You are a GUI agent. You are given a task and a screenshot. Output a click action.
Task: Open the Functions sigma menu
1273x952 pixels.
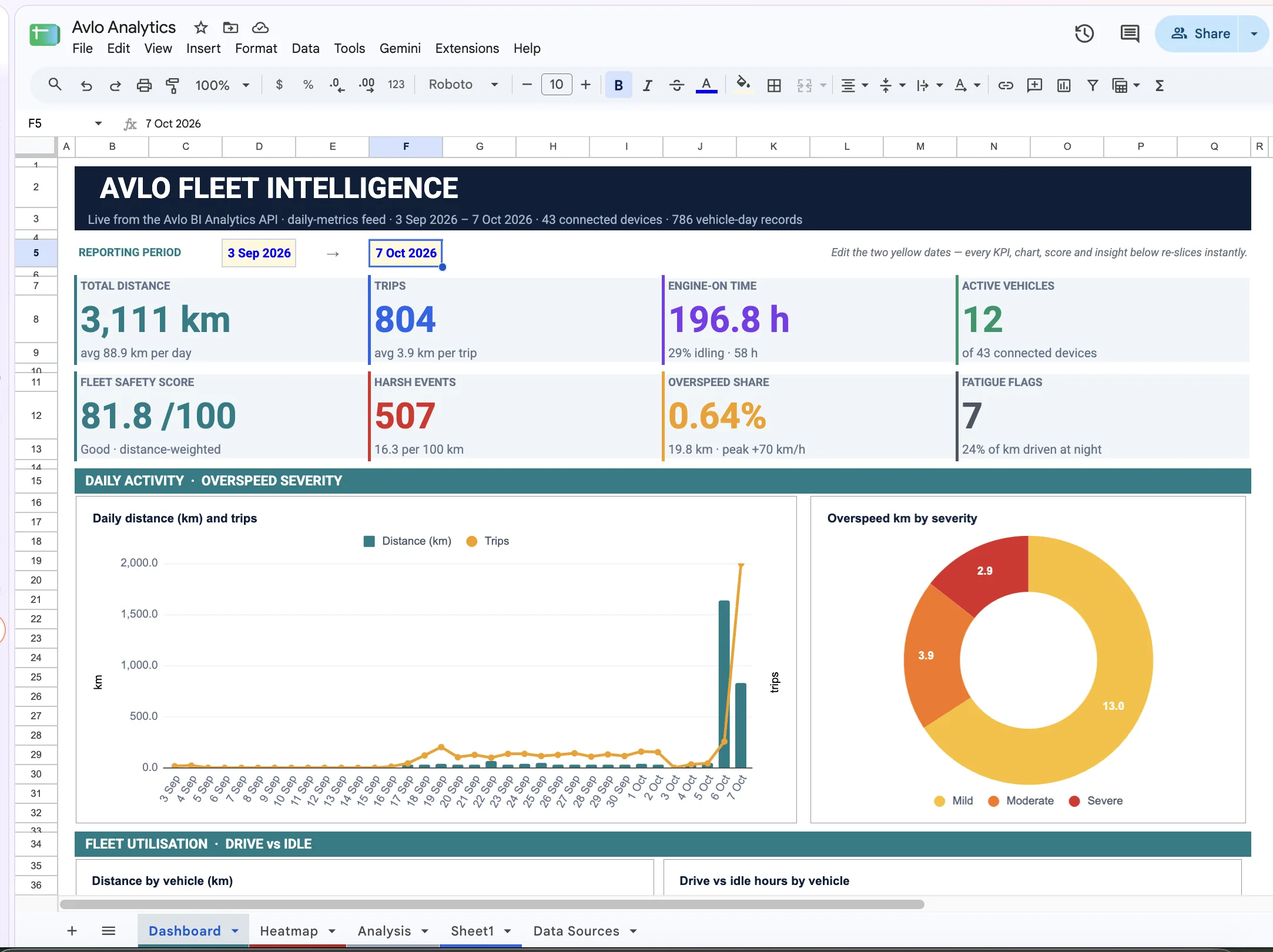pyautogui.click(x=1160, y=85)
